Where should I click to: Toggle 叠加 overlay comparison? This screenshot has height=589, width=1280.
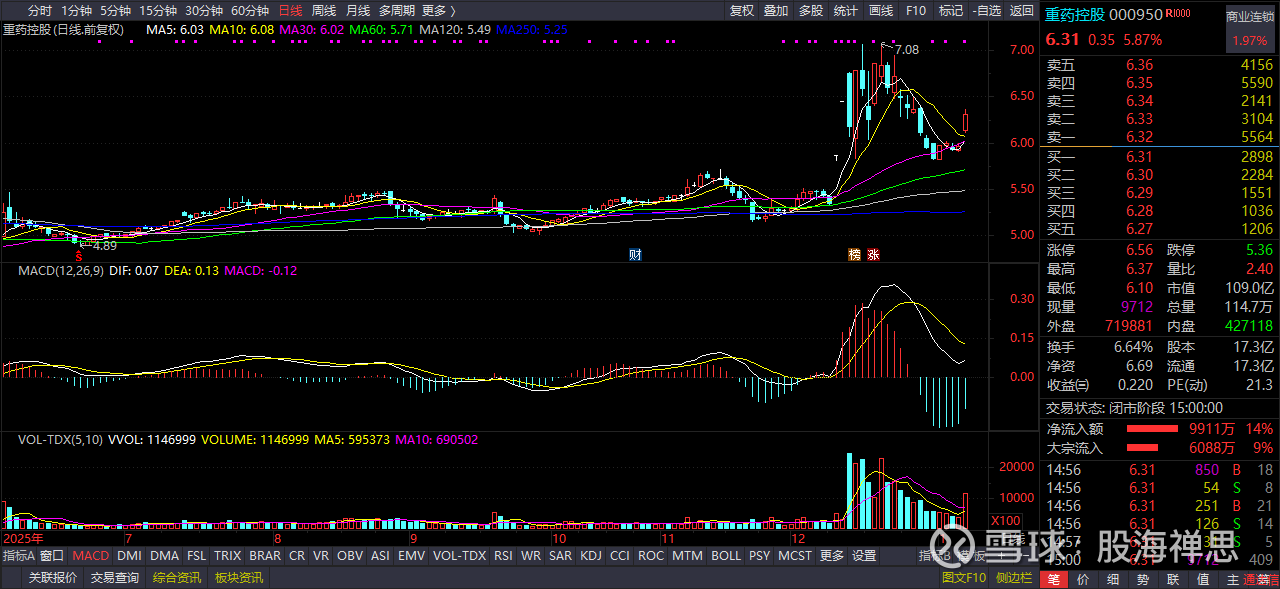coord(776,10)
